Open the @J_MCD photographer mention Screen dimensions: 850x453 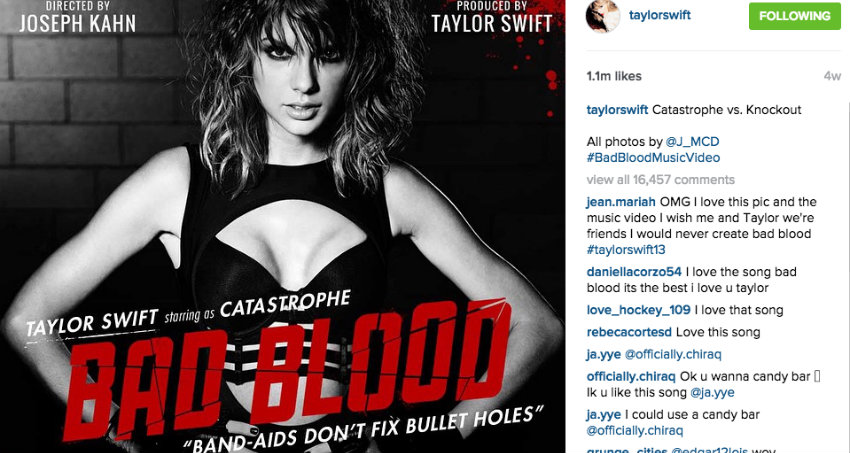692,142
